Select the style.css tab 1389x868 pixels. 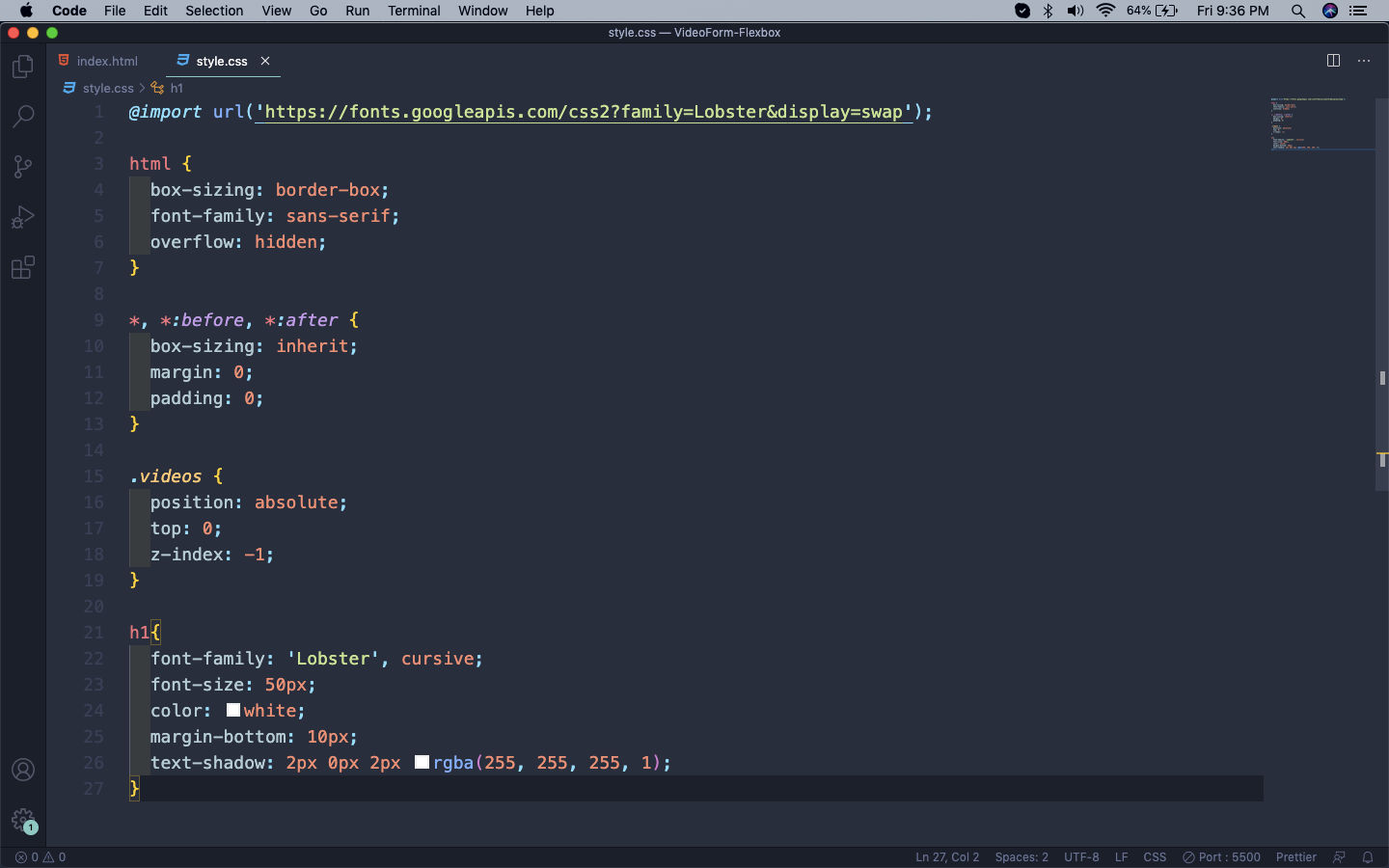(x=222, y=61)
